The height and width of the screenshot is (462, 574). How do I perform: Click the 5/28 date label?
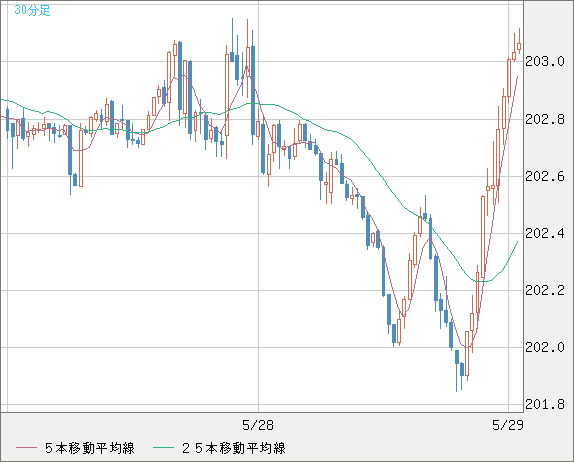pyautogui.click(x=258, y=425)
